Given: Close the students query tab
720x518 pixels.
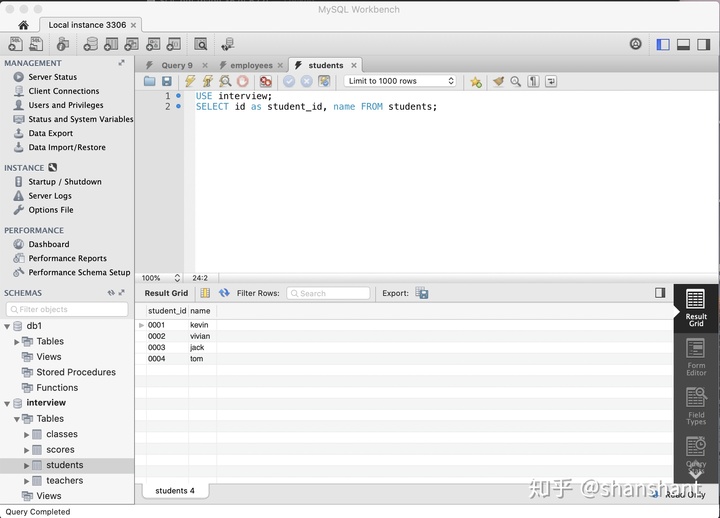Looking at the screenshot, I should tap(354, 65).
